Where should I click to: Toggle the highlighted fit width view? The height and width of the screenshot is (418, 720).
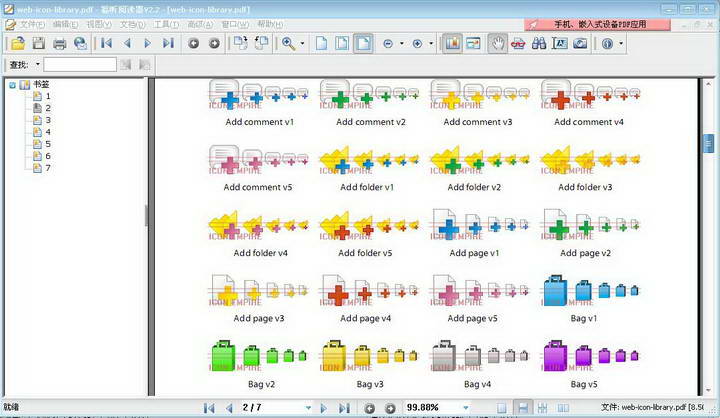tap(363, 44)
